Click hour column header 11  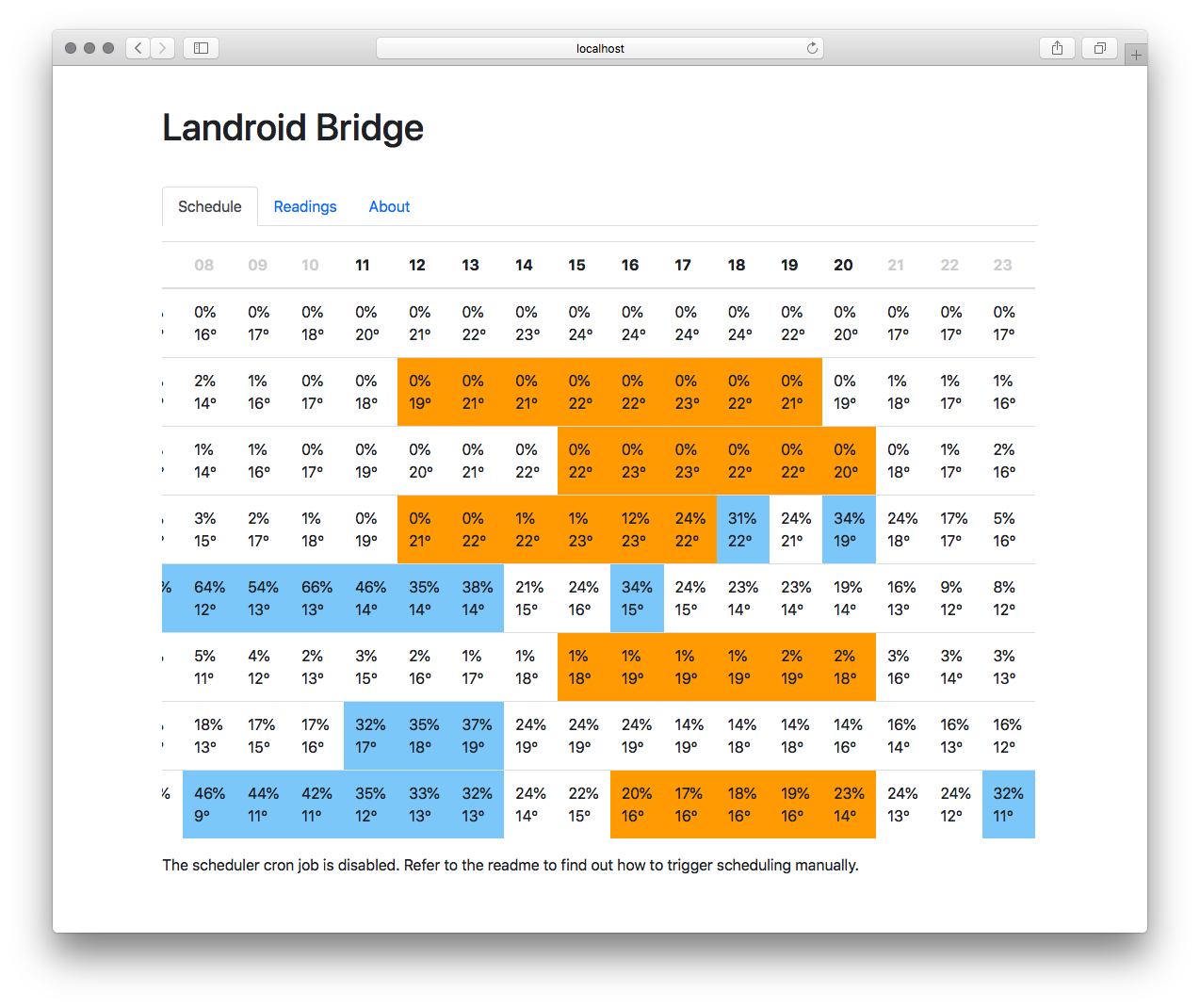click(x=363, y=265)
